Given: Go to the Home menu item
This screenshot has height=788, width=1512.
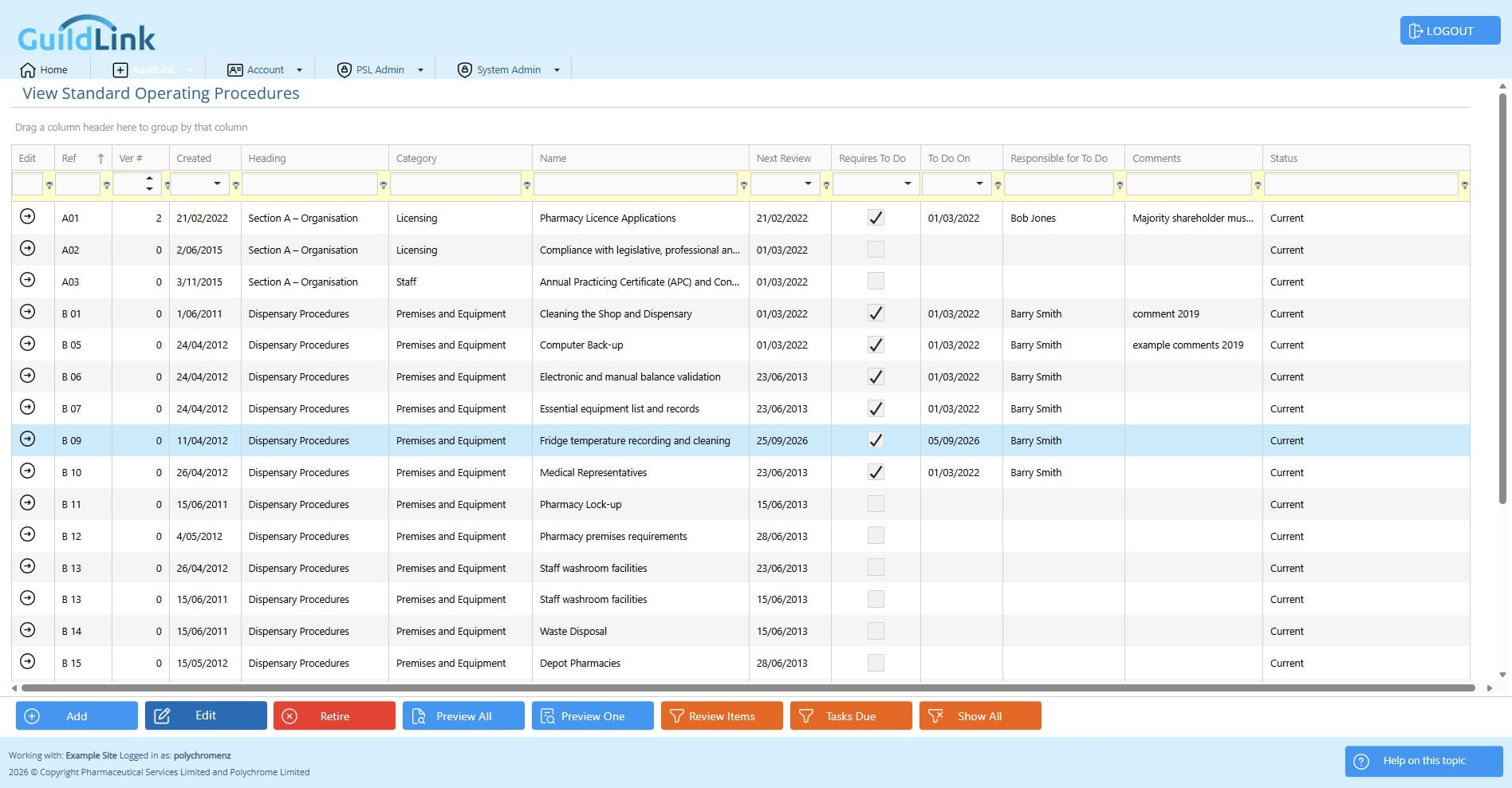Looking at the screenshot, I should (x=44, y=69).
